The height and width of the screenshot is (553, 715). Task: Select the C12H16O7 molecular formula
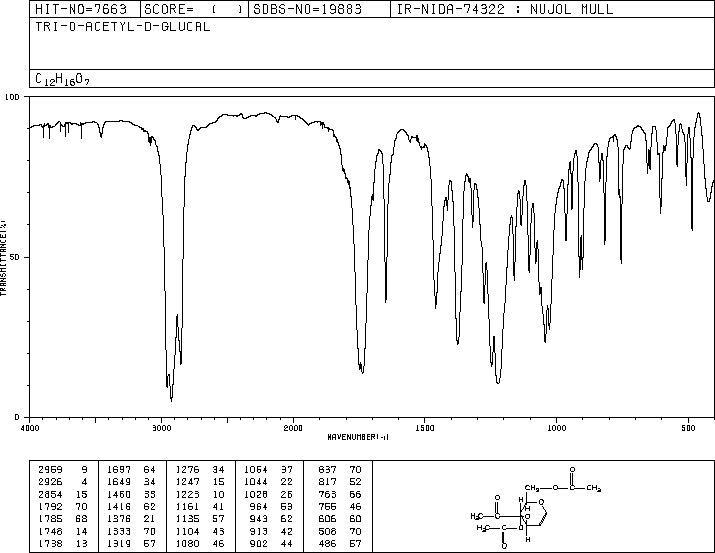click(x=62, y=79)
